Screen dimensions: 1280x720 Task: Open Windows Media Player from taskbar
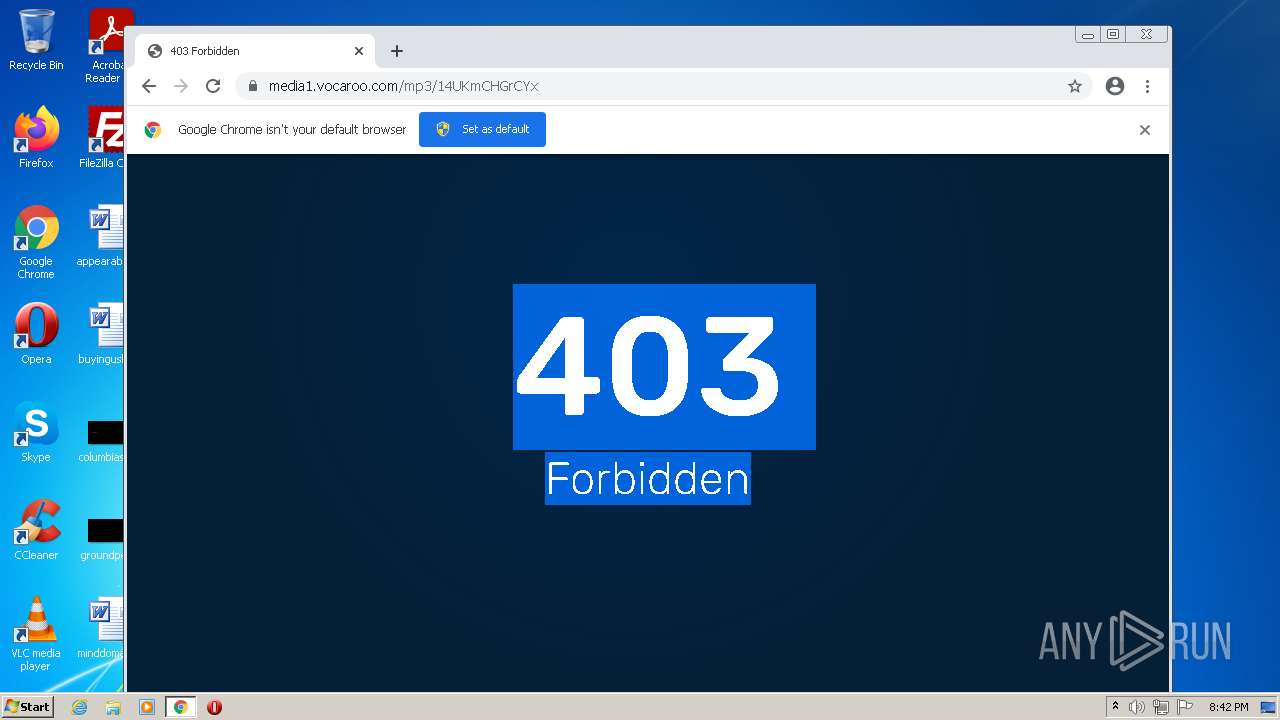(x=146, y=707)
